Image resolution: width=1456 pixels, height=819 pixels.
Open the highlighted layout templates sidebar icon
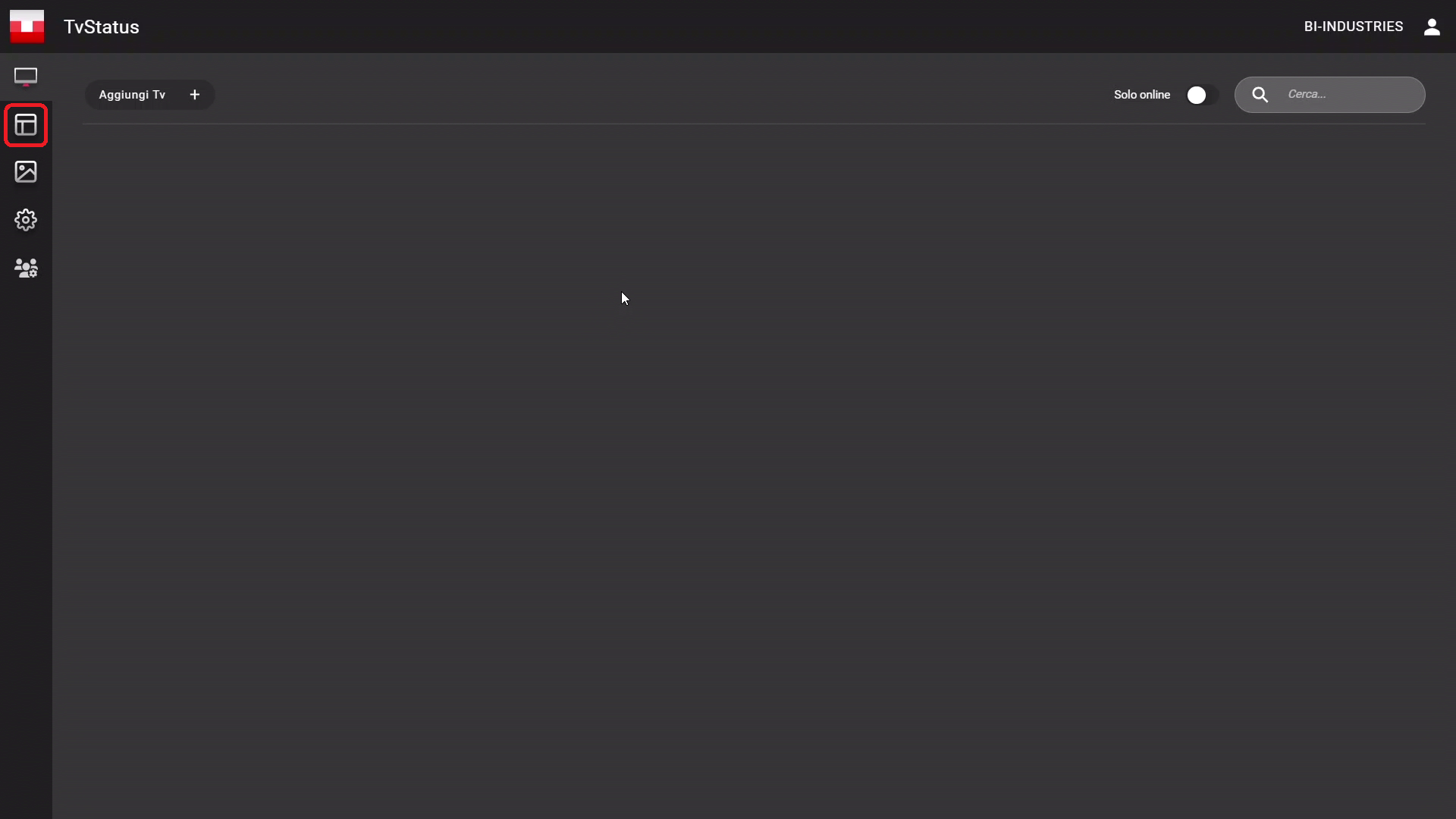pos(26,125)
